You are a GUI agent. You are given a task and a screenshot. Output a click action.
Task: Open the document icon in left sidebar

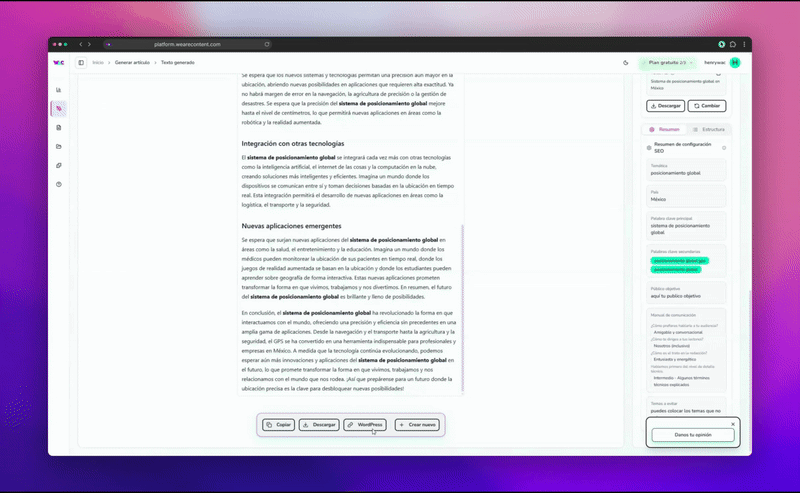click(58, 127)
